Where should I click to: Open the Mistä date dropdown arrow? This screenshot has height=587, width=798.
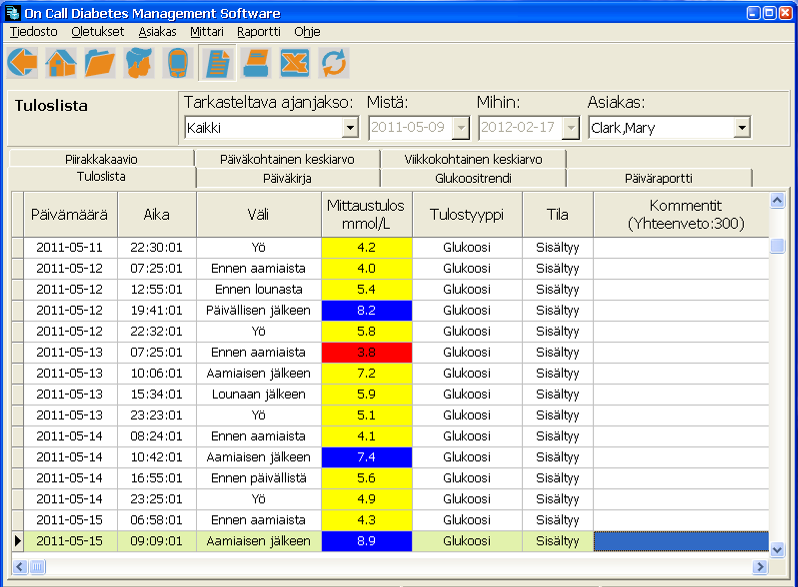coord(461,128)
